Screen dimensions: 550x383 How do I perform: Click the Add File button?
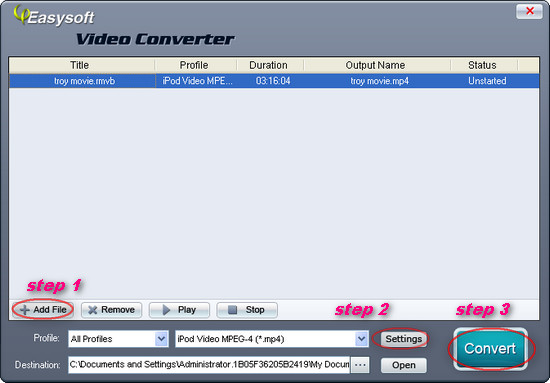tap(43, 310)
